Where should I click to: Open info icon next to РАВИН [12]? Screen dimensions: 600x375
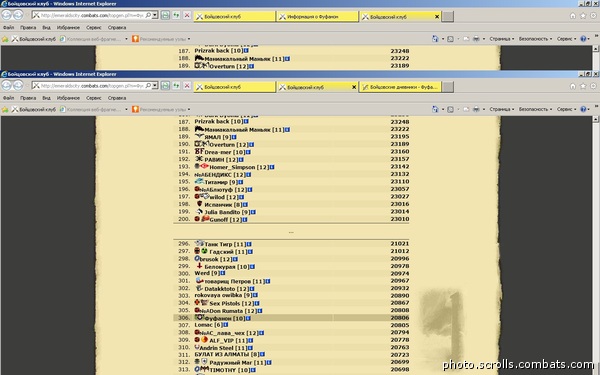(x=241, y=160)
